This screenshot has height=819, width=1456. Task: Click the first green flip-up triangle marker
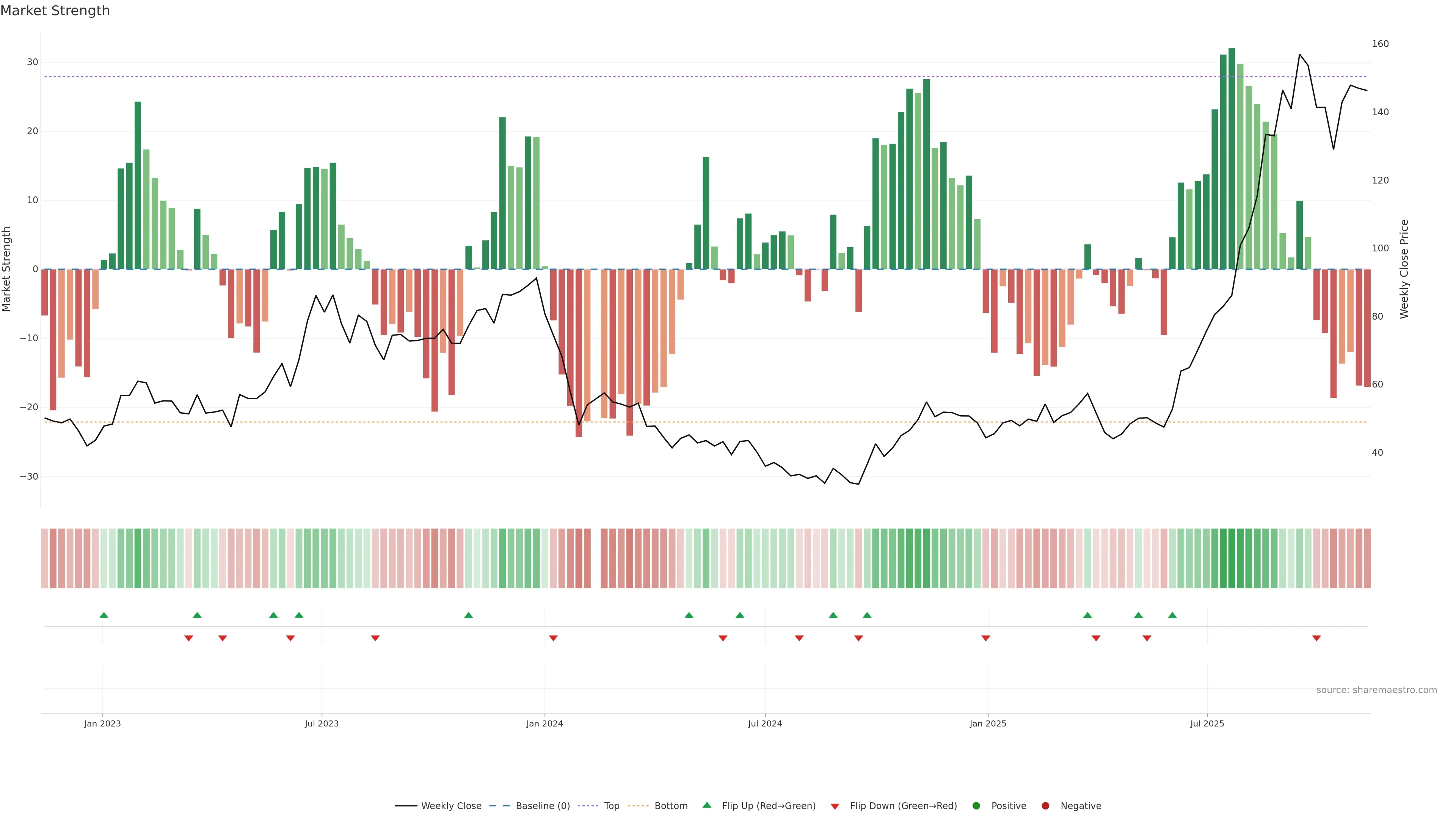coord(104,615)
